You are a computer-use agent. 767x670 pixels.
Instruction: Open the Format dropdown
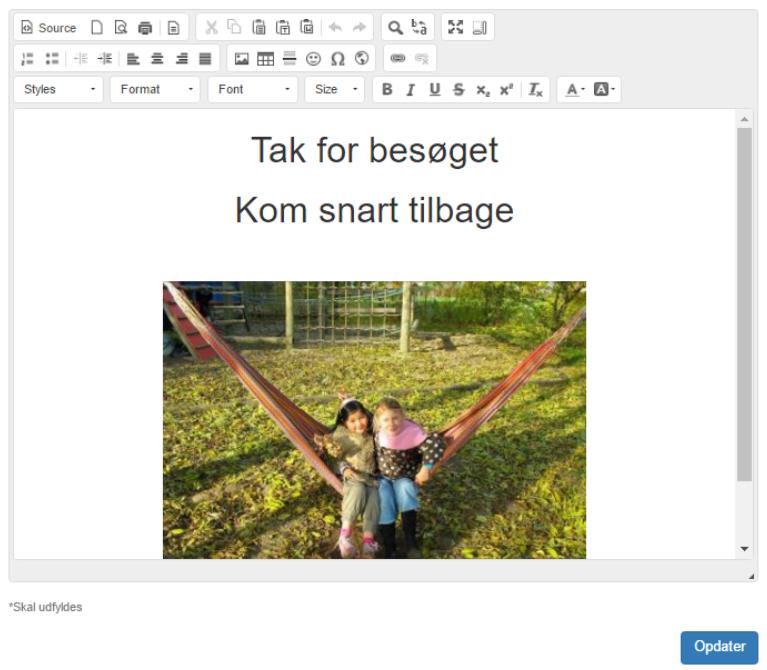pos(155,89)
